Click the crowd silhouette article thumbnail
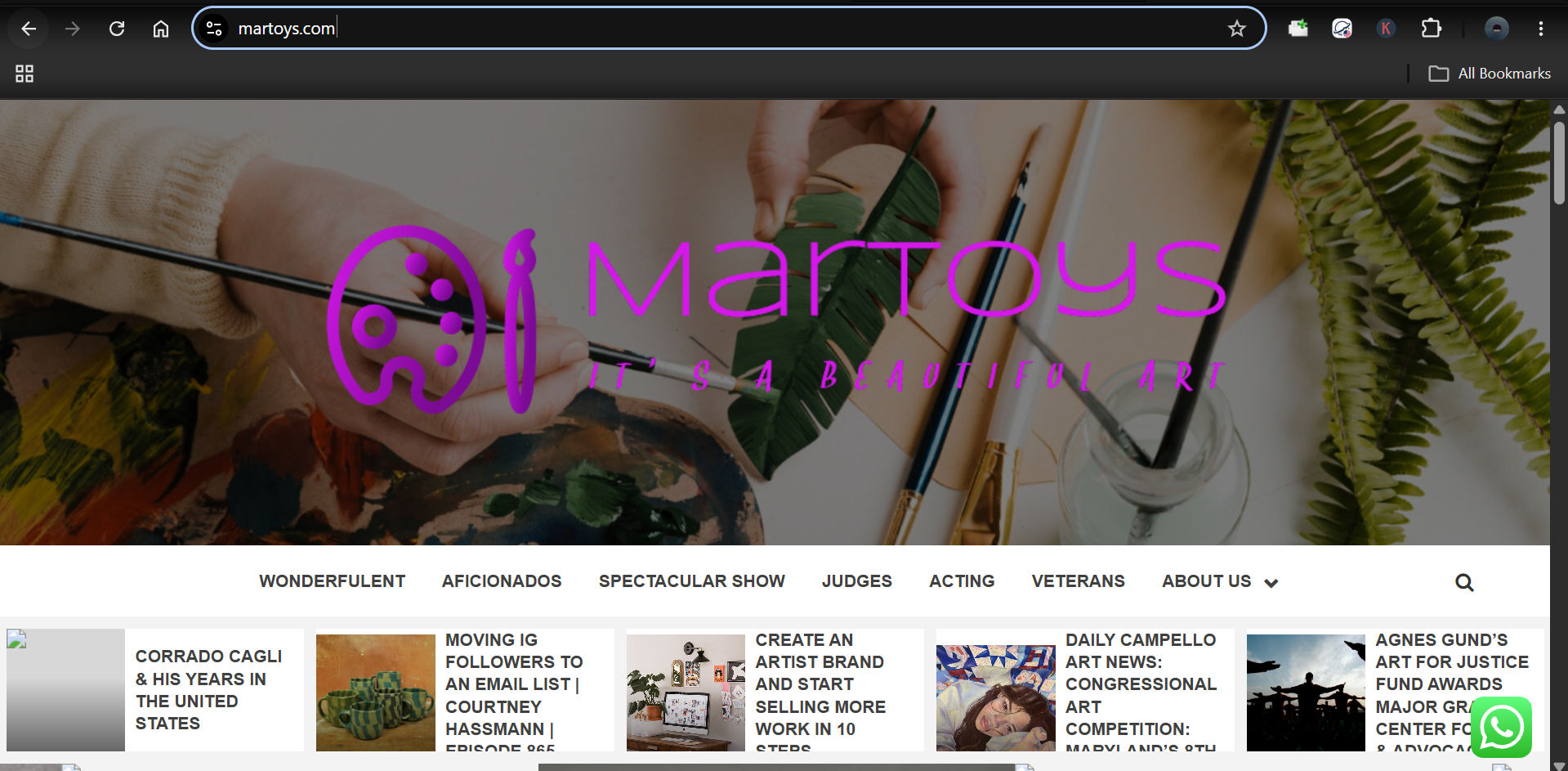1568x771 pixels. (x=1306, y=693)
